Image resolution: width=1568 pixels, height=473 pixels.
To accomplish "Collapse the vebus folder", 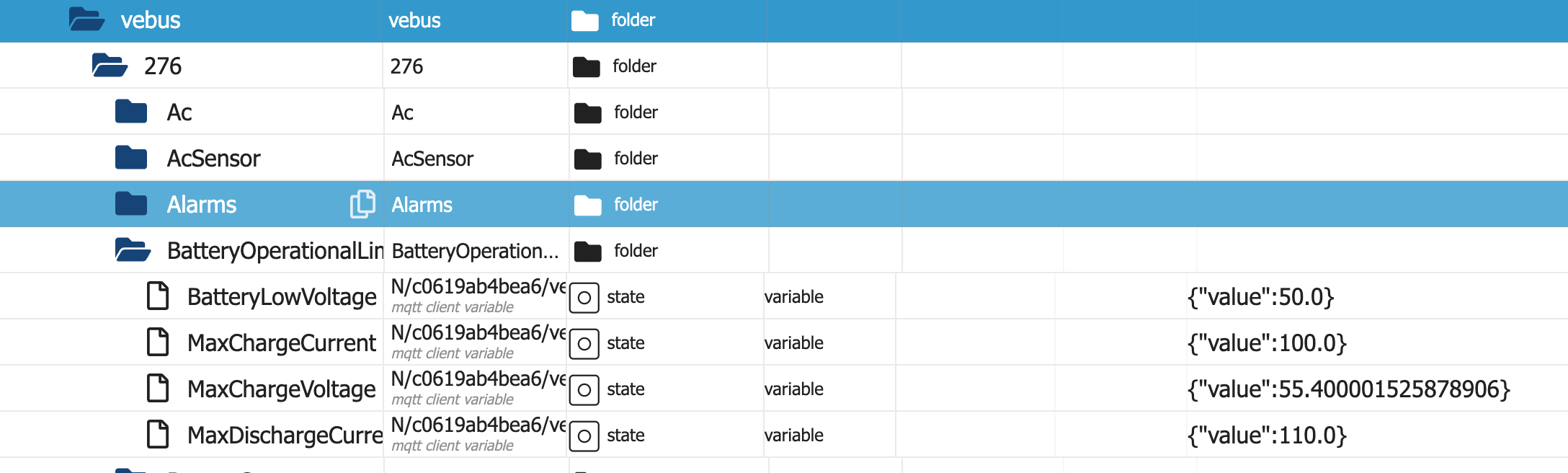I will pos(86,19).
